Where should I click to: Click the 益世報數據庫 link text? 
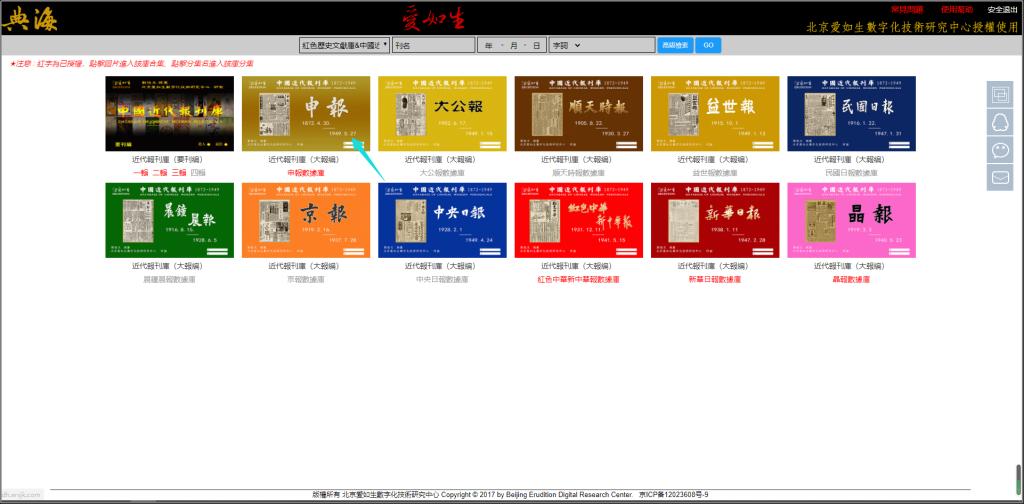pyautogui.click(x=715, y=173)
